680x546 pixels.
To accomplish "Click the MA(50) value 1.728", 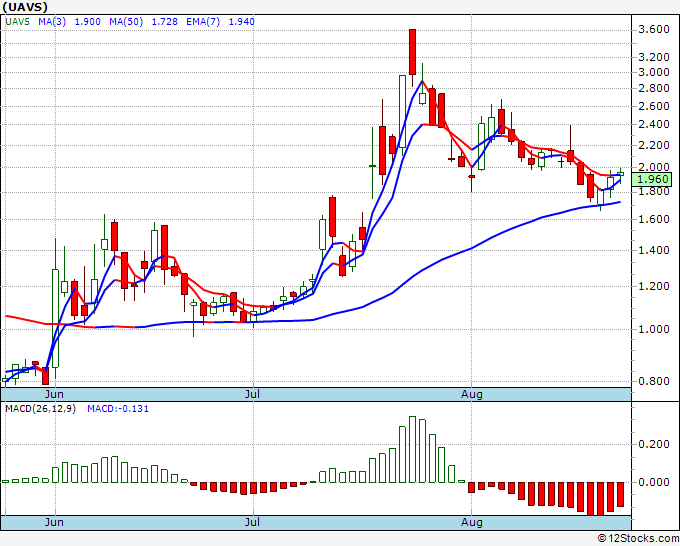I will (x=164, y=22).
